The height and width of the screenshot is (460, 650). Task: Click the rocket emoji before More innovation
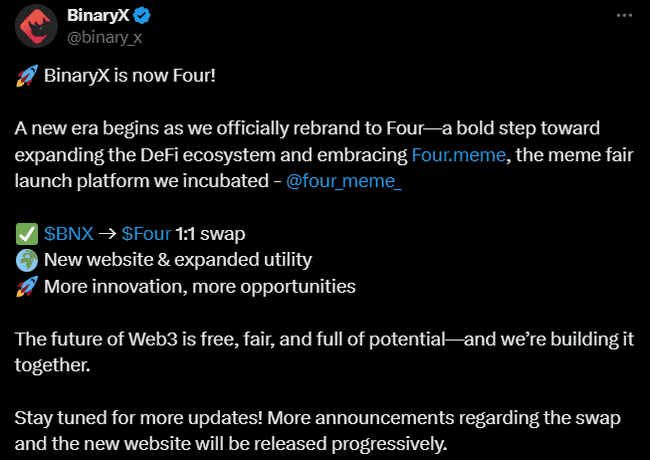point(27,287)
